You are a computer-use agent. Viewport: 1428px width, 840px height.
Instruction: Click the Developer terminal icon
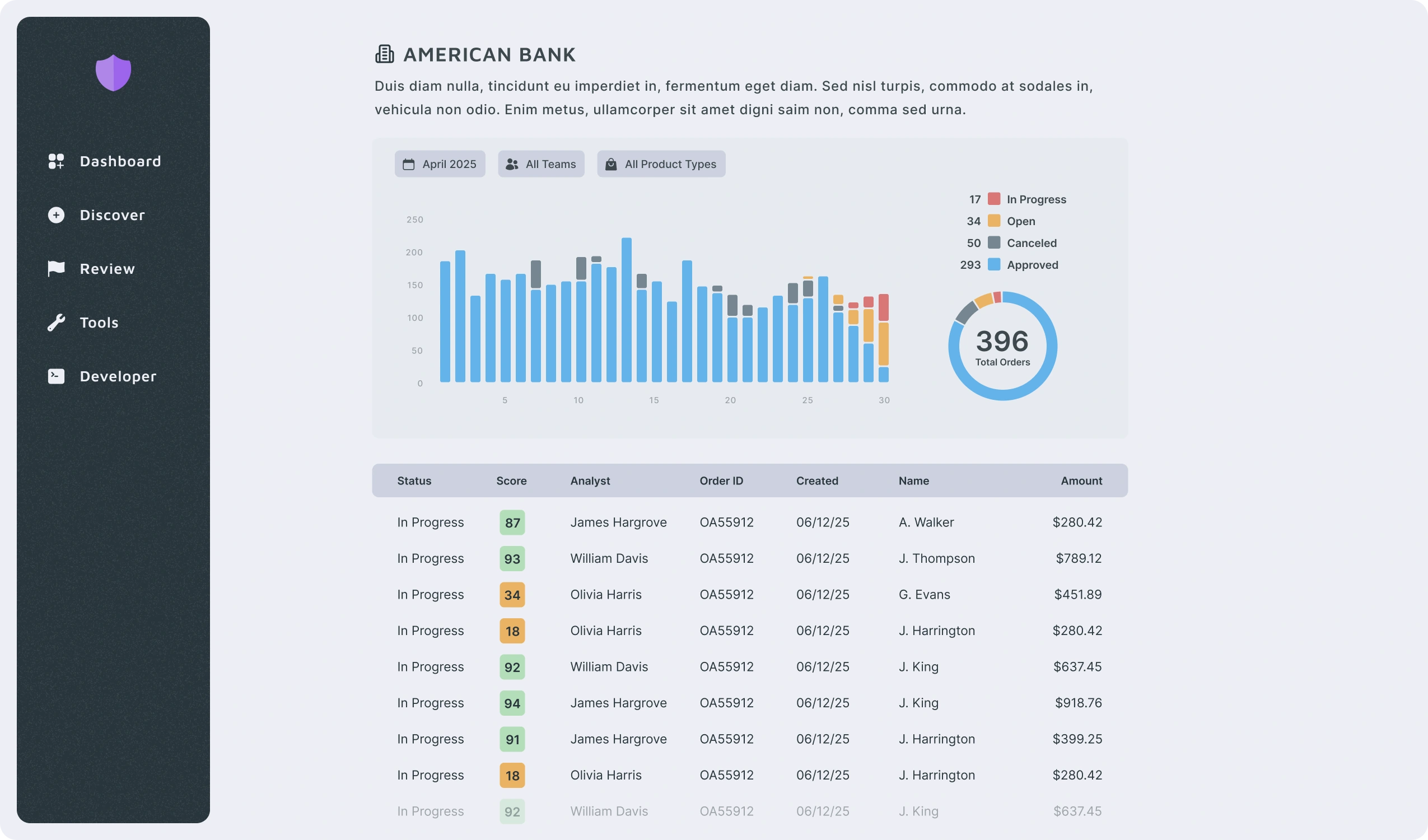click(56, 376)
